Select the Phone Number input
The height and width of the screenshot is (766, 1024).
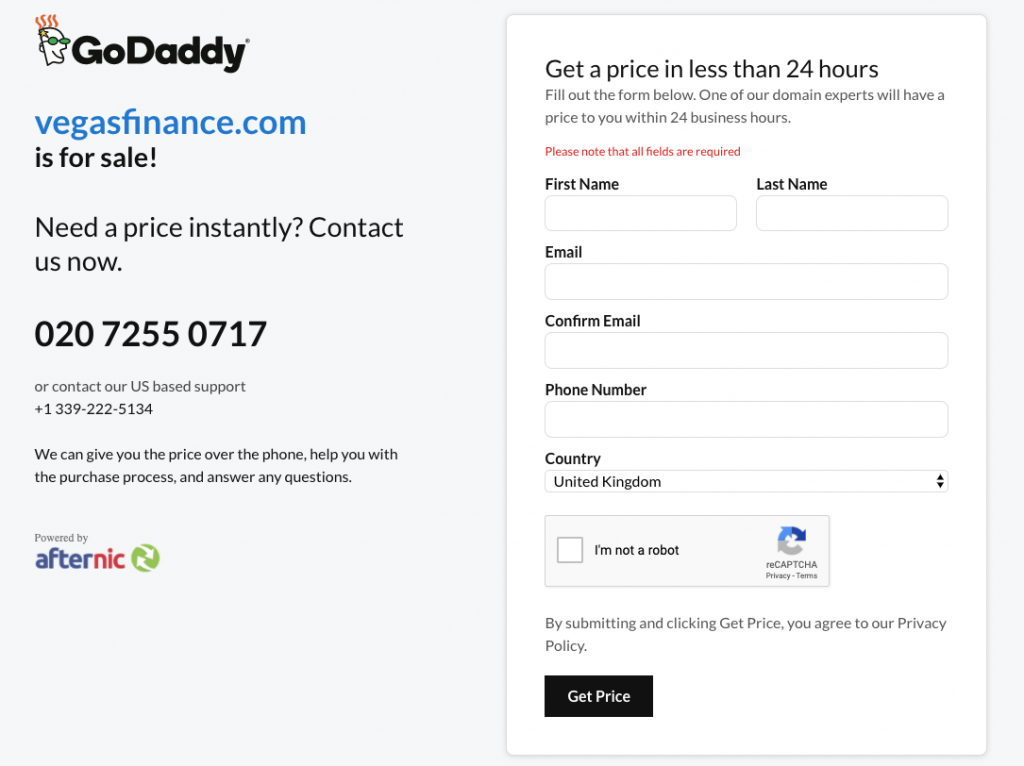click(745, 420)
